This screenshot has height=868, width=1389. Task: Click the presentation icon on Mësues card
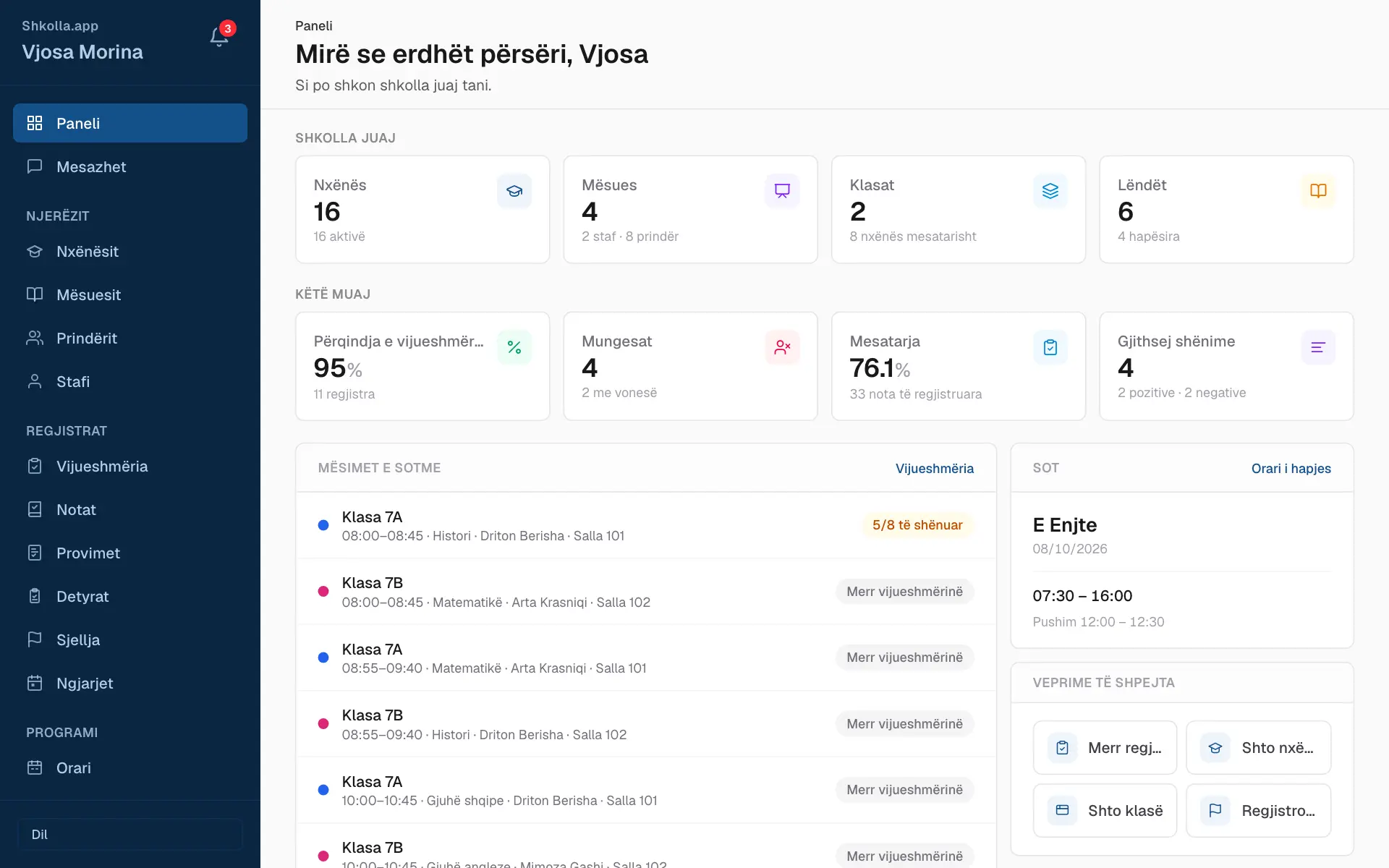782,191
